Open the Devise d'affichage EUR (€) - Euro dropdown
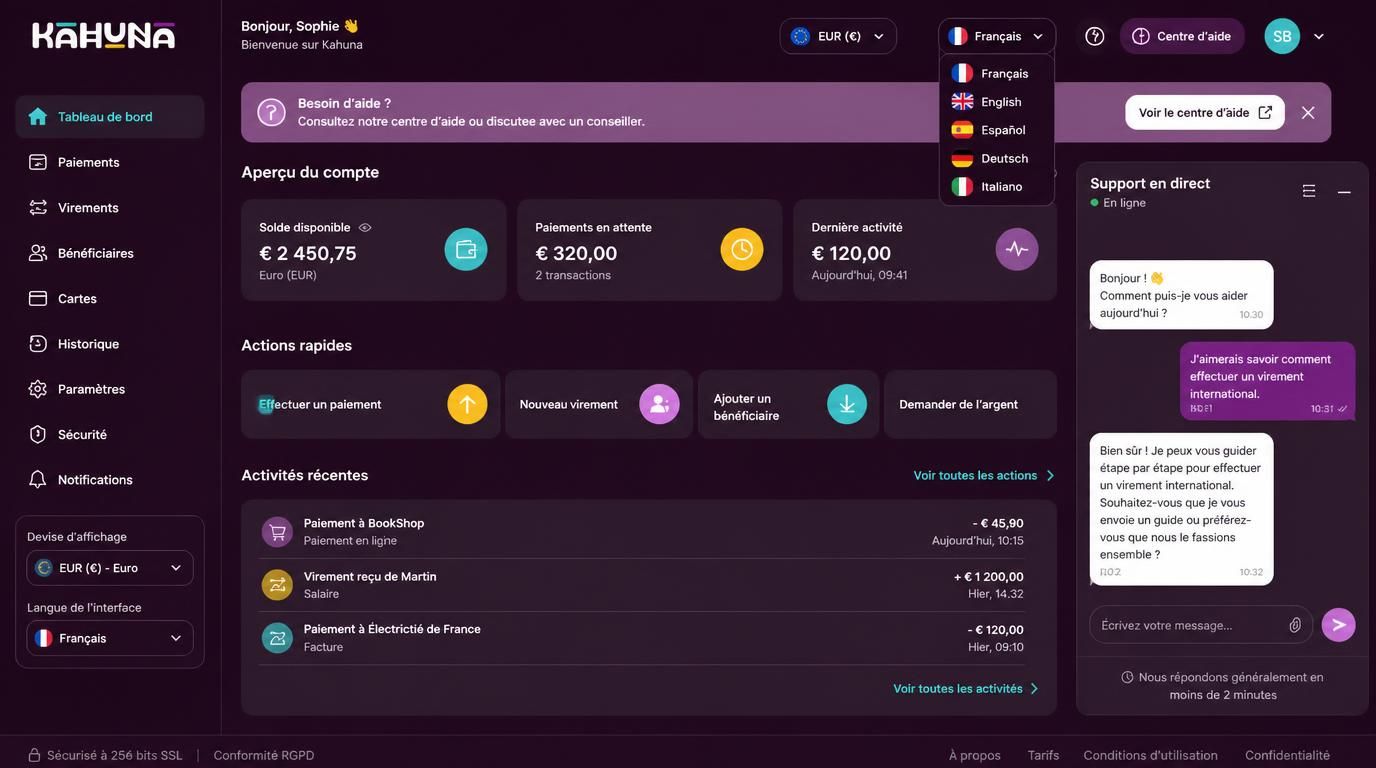Viewport: 1376px width, 768px height. (110, 568)
